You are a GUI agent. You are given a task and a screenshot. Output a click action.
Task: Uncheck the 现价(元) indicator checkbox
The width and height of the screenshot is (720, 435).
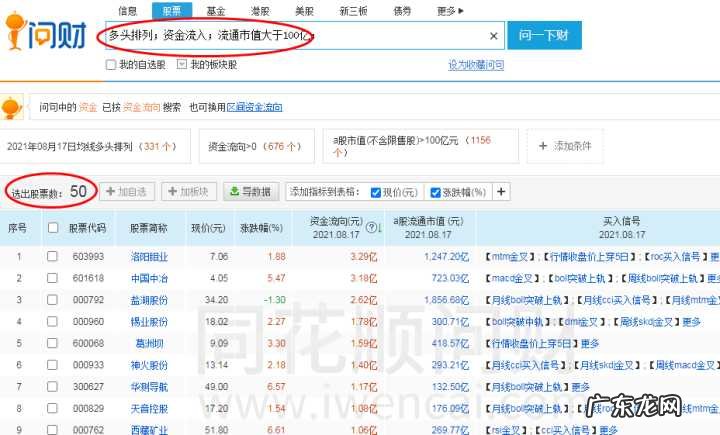(375, 192)
